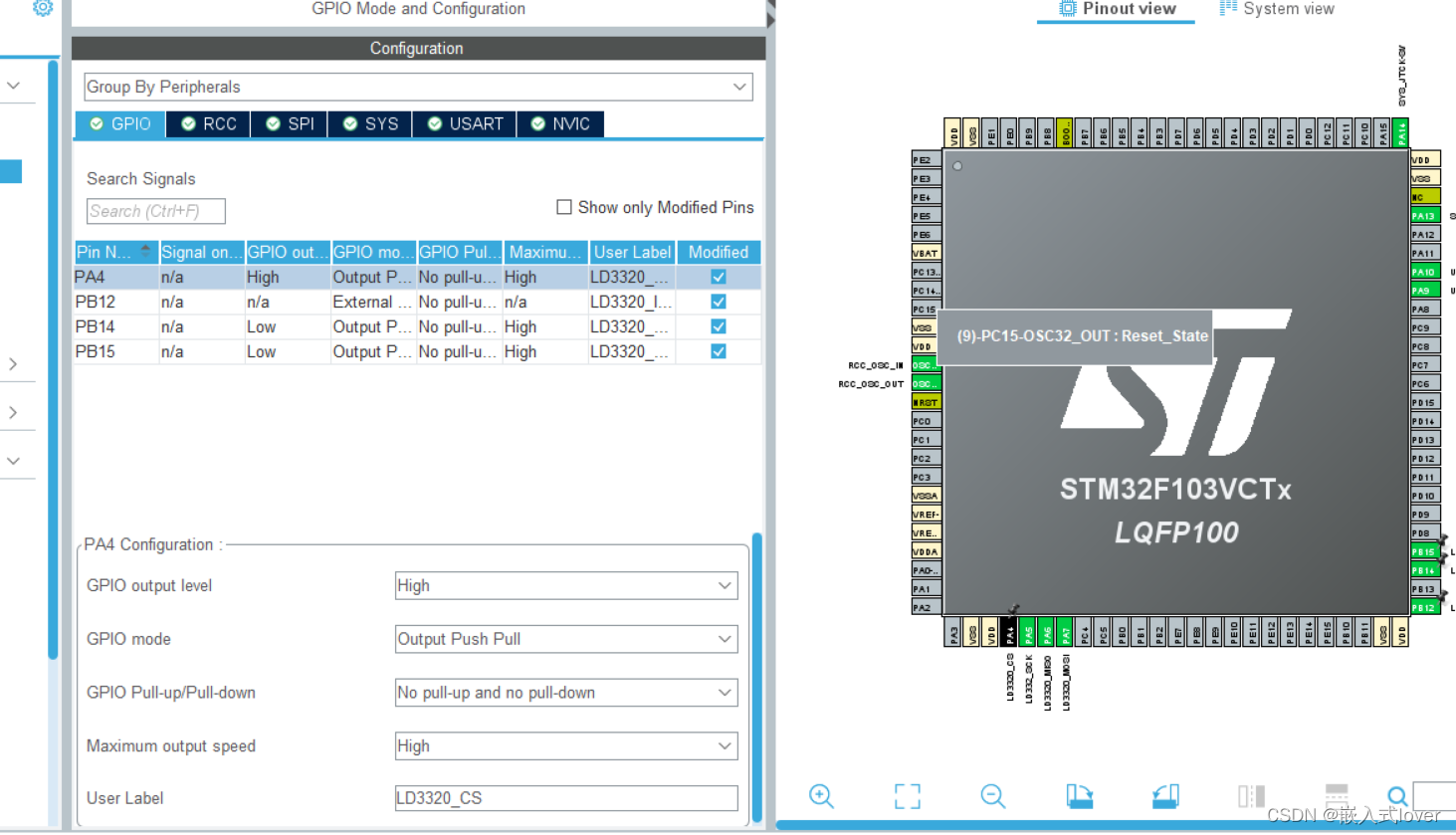Enable Show only Modified Pins
Image resolution: width=1456 pixels, height=835 pixels.
[564, 207]
